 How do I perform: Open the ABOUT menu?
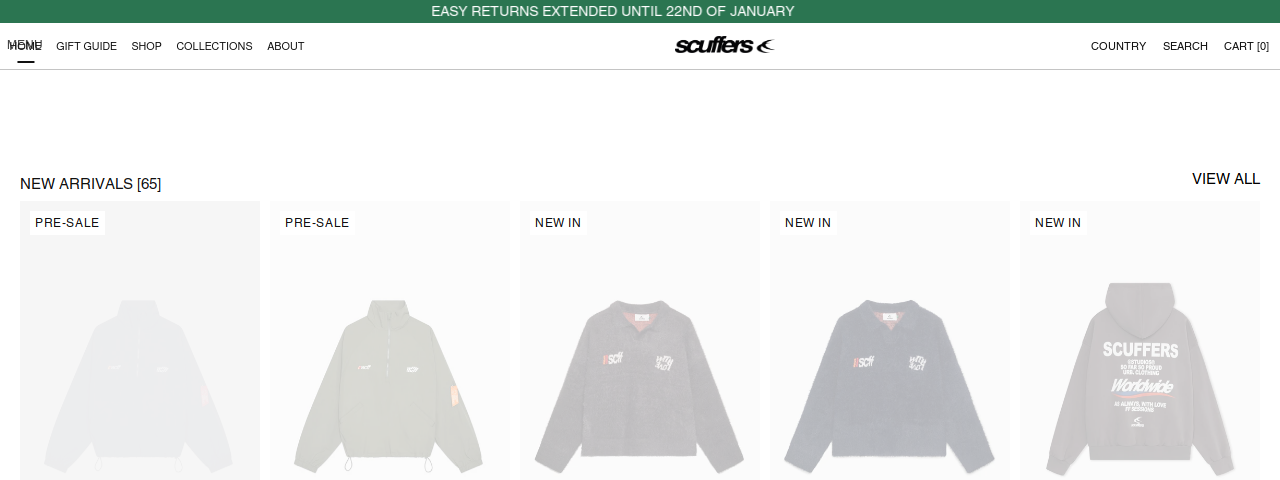[285, 46]
